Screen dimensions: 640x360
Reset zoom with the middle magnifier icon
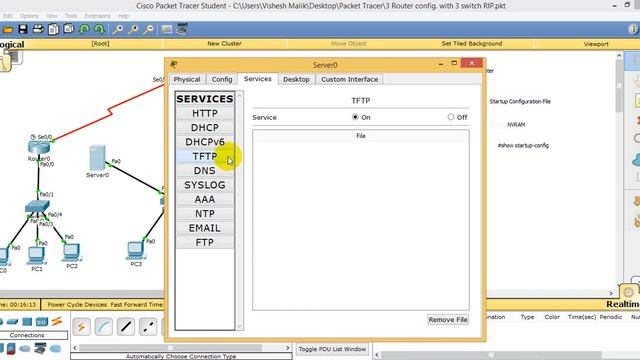(x=133, y=29)
